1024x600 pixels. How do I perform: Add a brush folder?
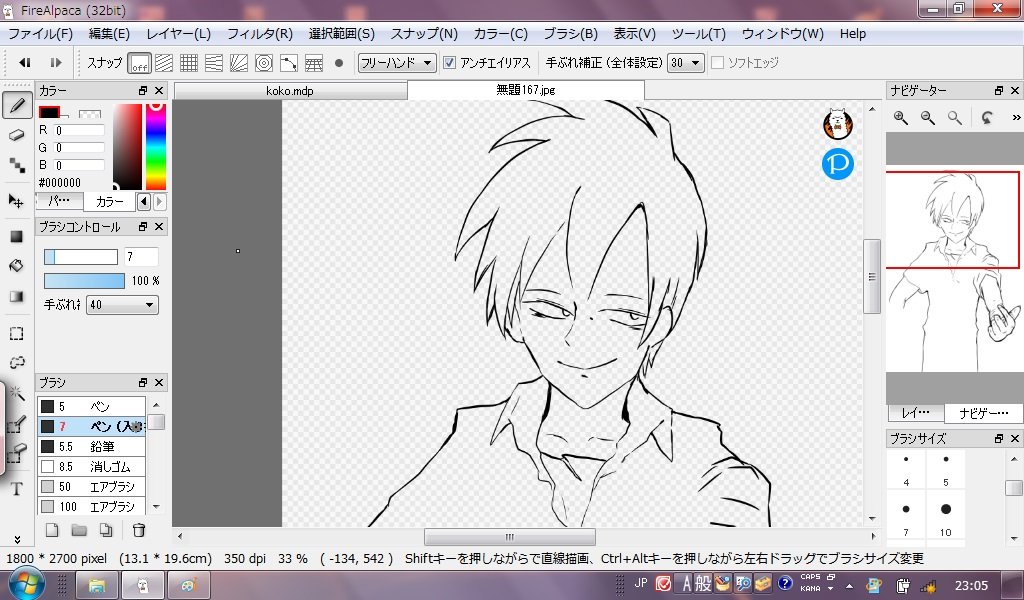[x=79, y=530]
